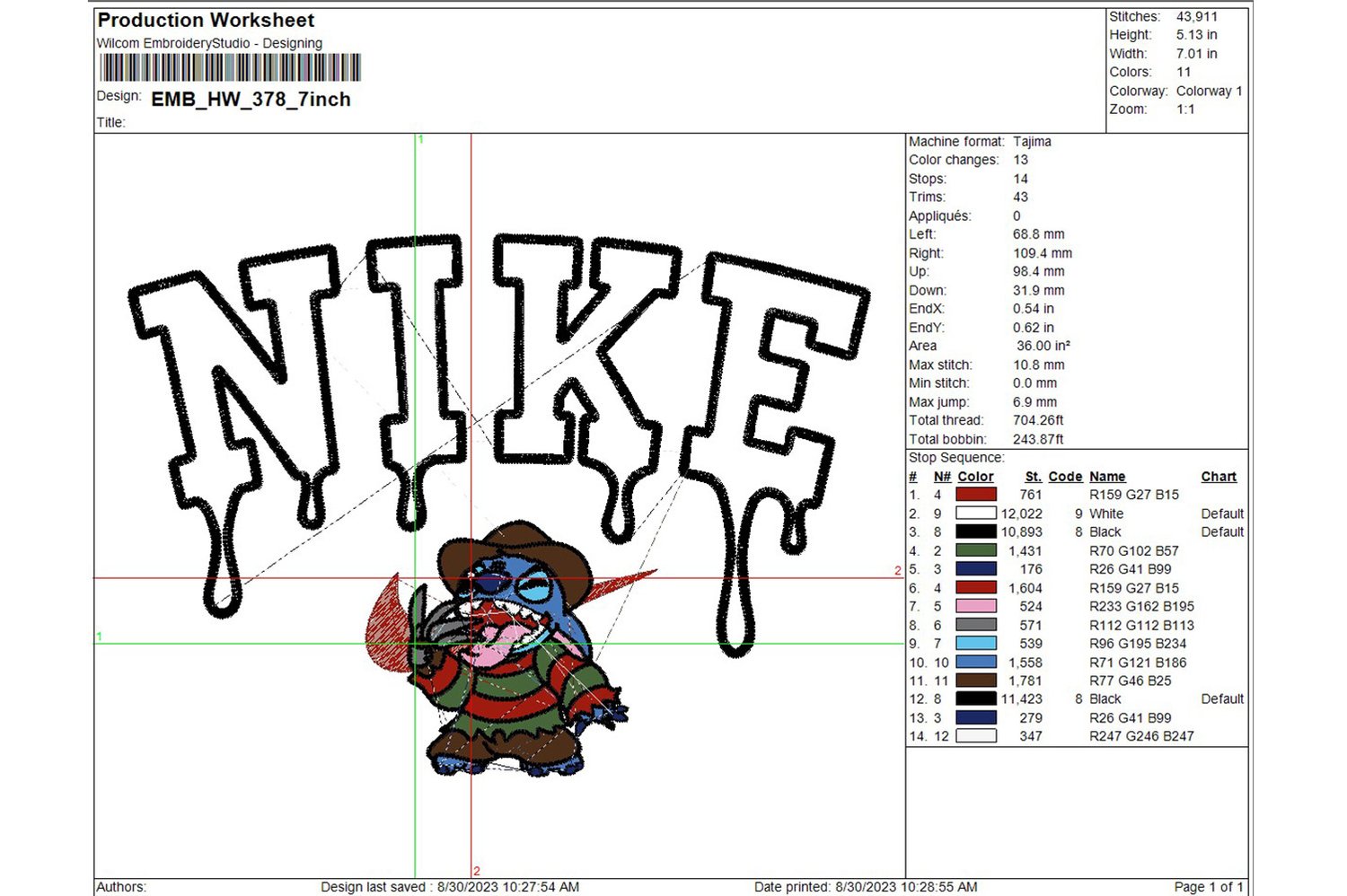Select the Up value "98.4 mm"
This screenshot has height=896, width=1347.
(x=1039, y=271)
